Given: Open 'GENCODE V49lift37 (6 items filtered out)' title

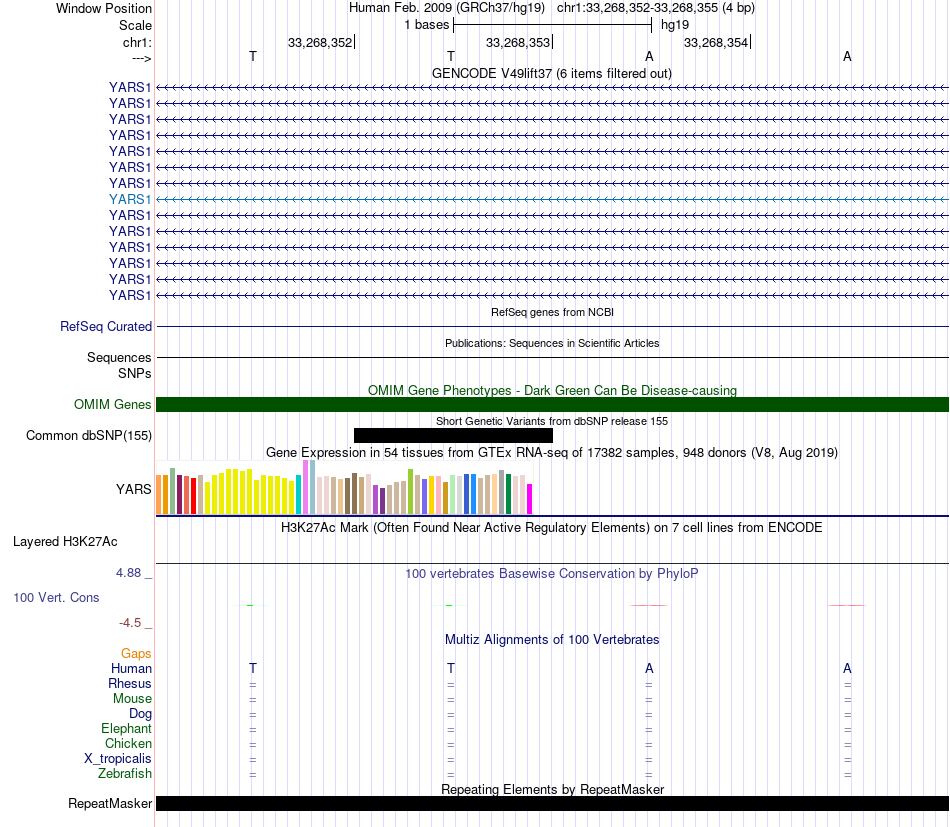Looking at the screenshot, I should click(x=552, y=73).
